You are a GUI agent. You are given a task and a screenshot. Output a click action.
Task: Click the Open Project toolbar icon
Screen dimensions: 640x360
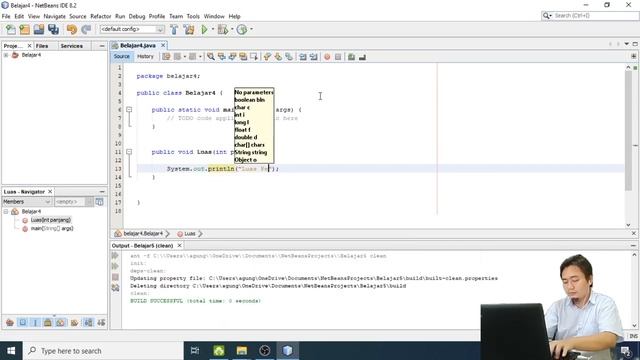click(x=39, y=29)
